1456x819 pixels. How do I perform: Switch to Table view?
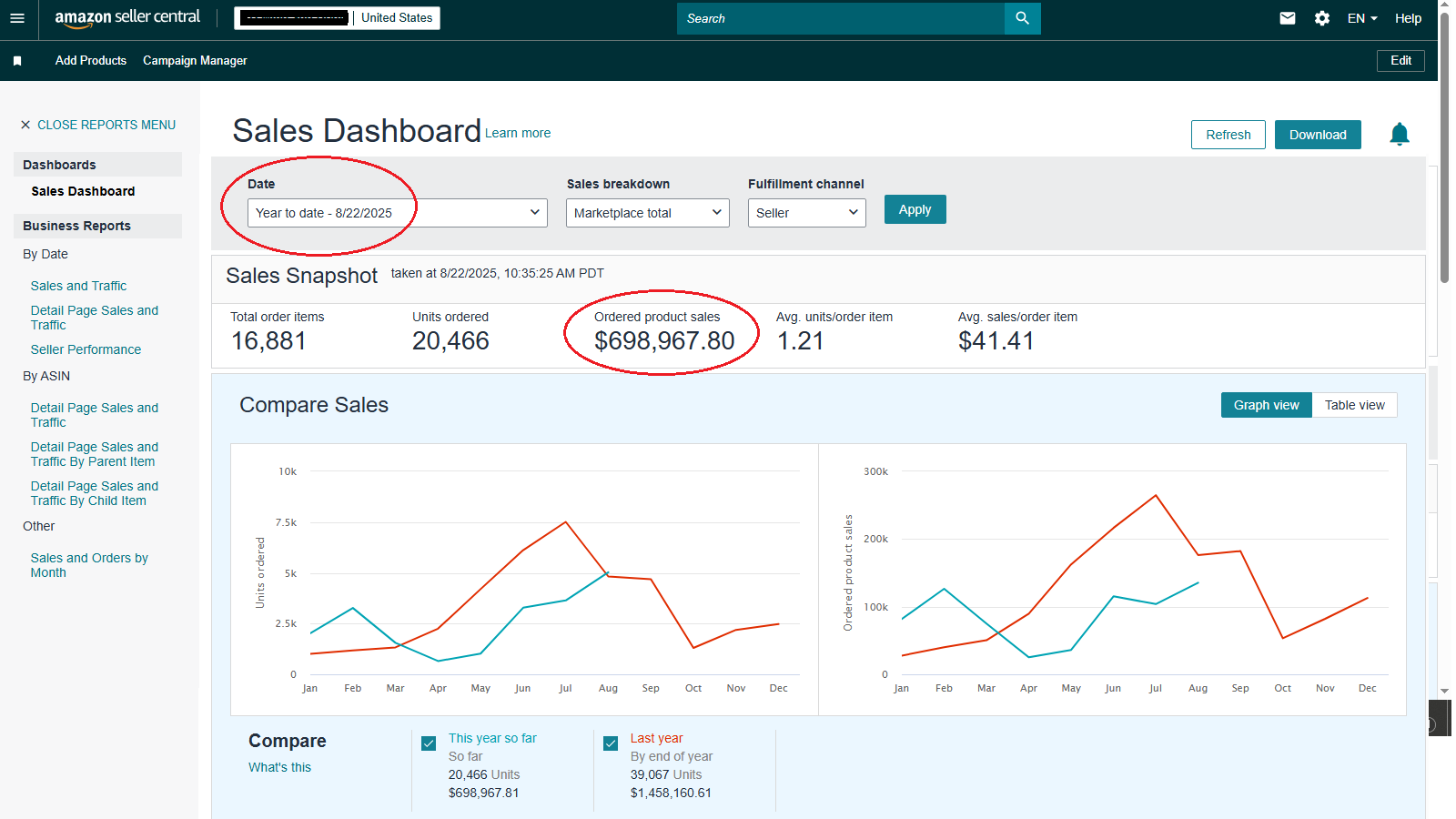coord(1354,405)
